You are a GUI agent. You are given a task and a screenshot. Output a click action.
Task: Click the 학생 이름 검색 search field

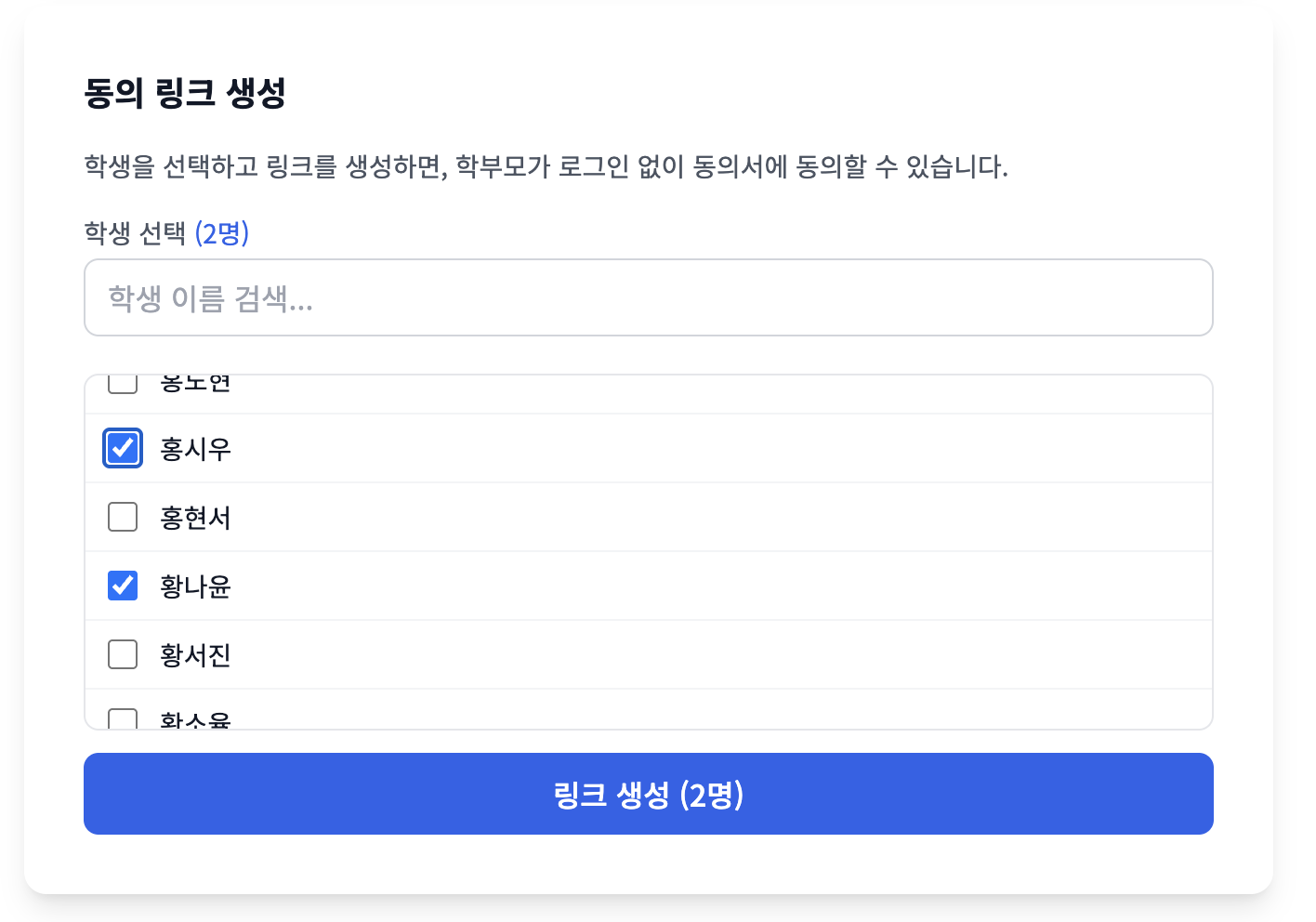[648, 297]
